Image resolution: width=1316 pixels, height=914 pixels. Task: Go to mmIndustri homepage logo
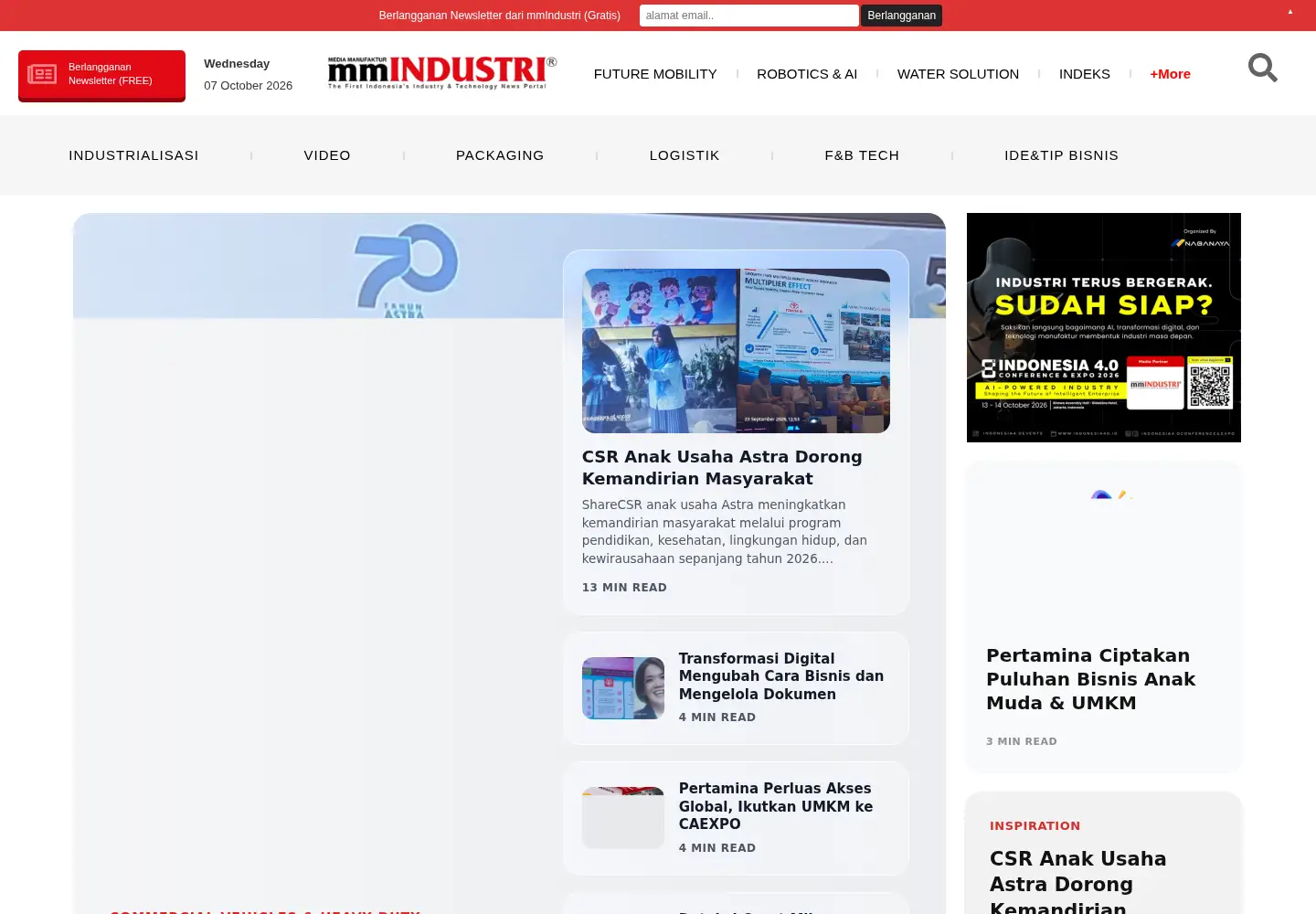[442, 73]
